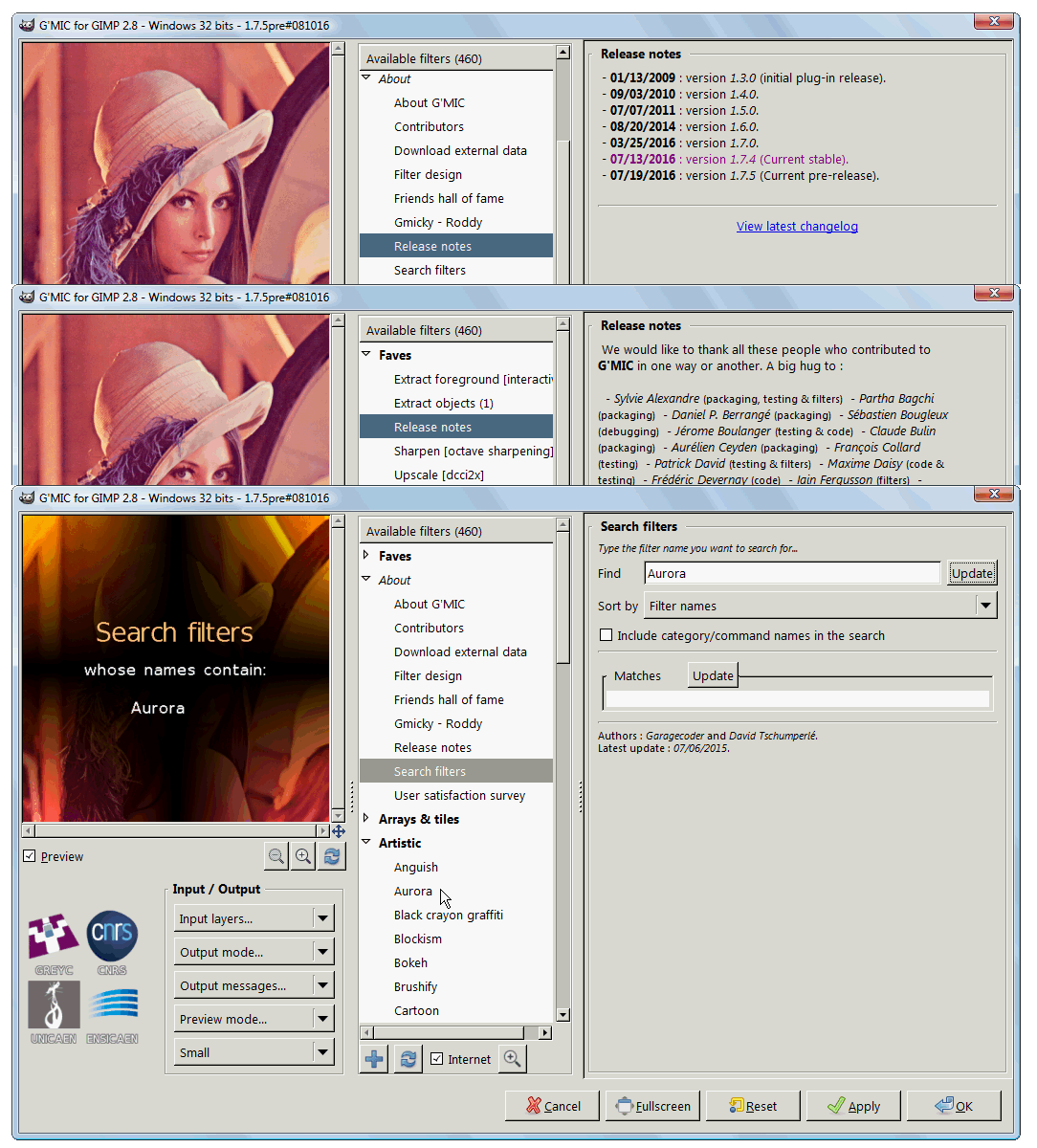Select Gmicky - Roddy in bottom window

[x=438, y=723]
